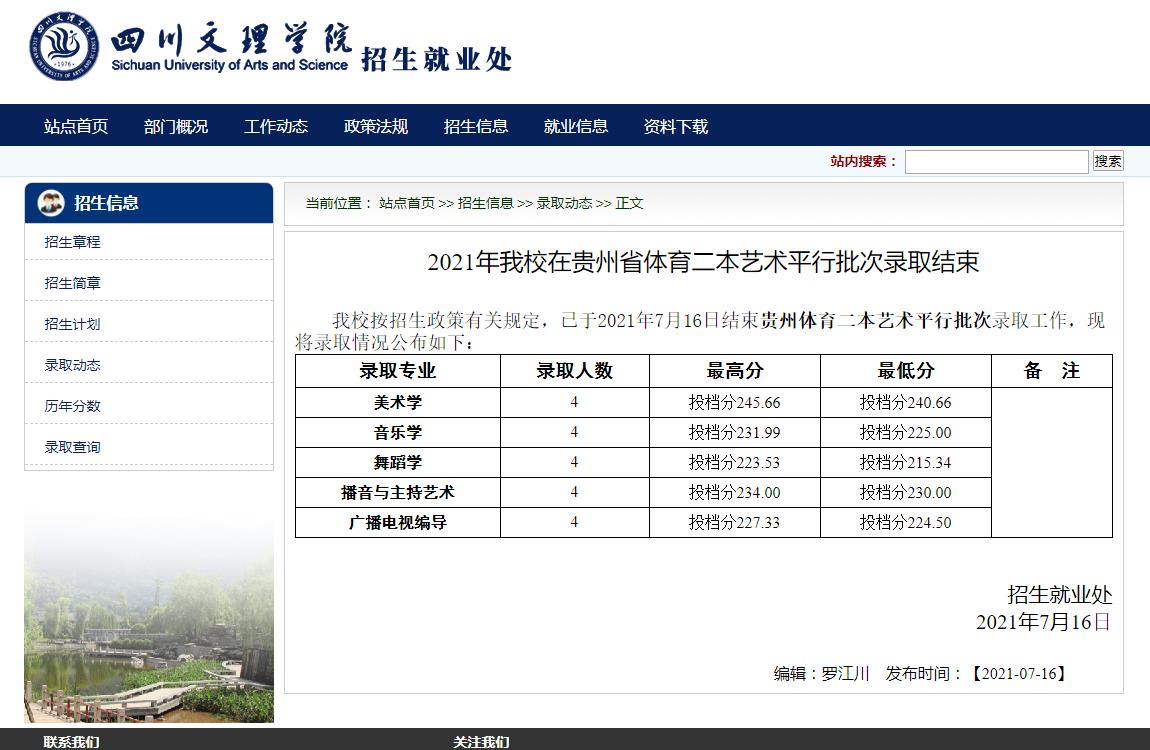Go to 录取动态 in the sidebar
1150x750 pixels.
click(73, 365)
